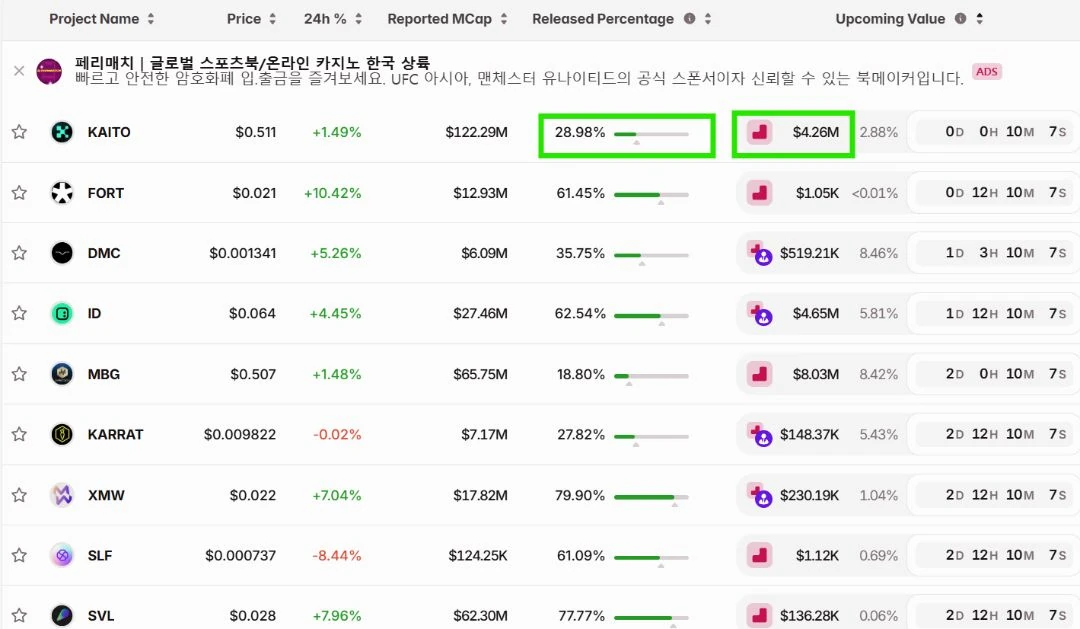The height and width of the screenshot is (629, 1080).
Task: Click KAITO cliff unlock type icon
Action: [x=760, y=132]
